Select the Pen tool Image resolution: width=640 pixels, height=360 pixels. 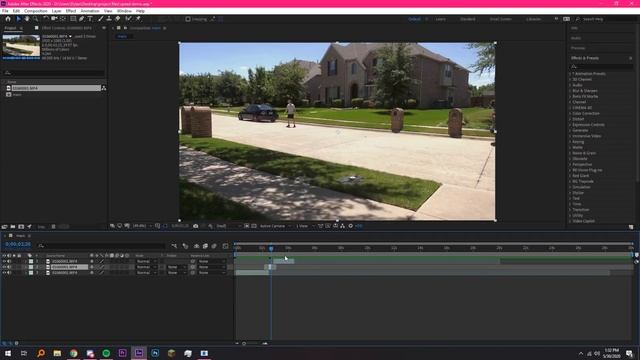click(82, 19)
